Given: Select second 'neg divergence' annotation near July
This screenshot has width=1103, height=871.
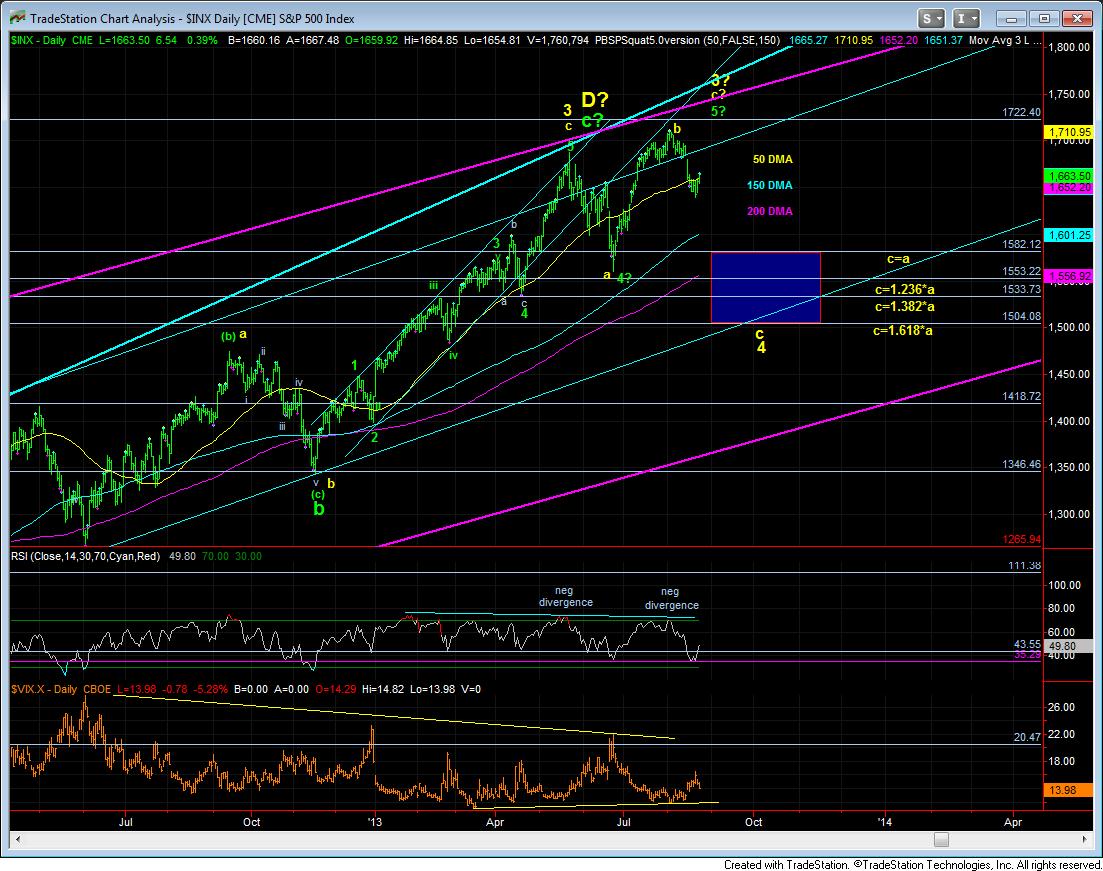Looking at the screenshot, I should 672,599.
